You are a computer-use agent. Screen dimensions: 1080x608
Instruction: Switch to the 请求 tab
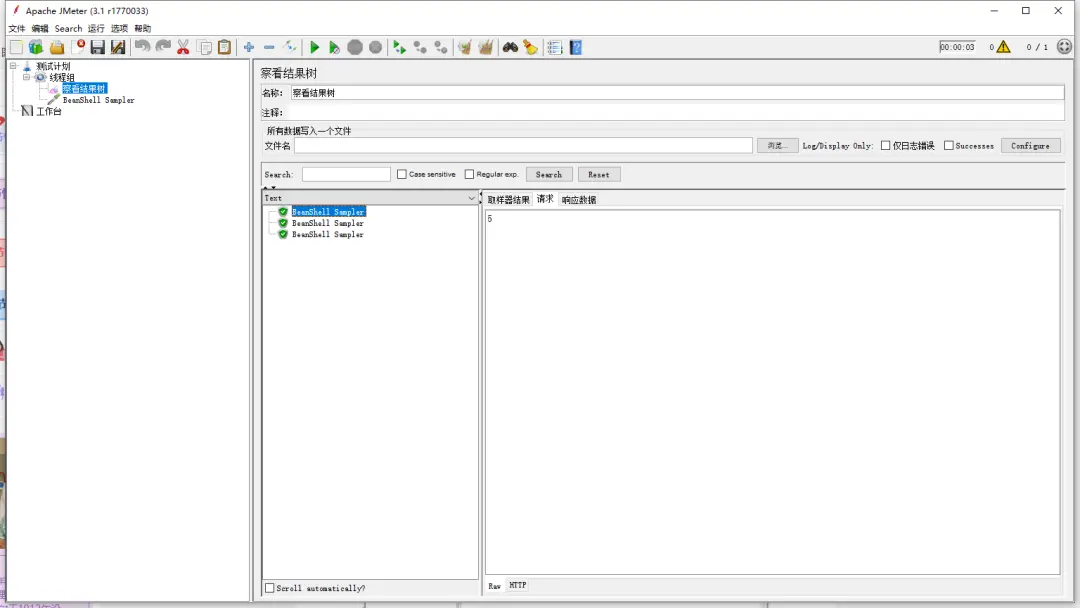[x=545, y=199]
